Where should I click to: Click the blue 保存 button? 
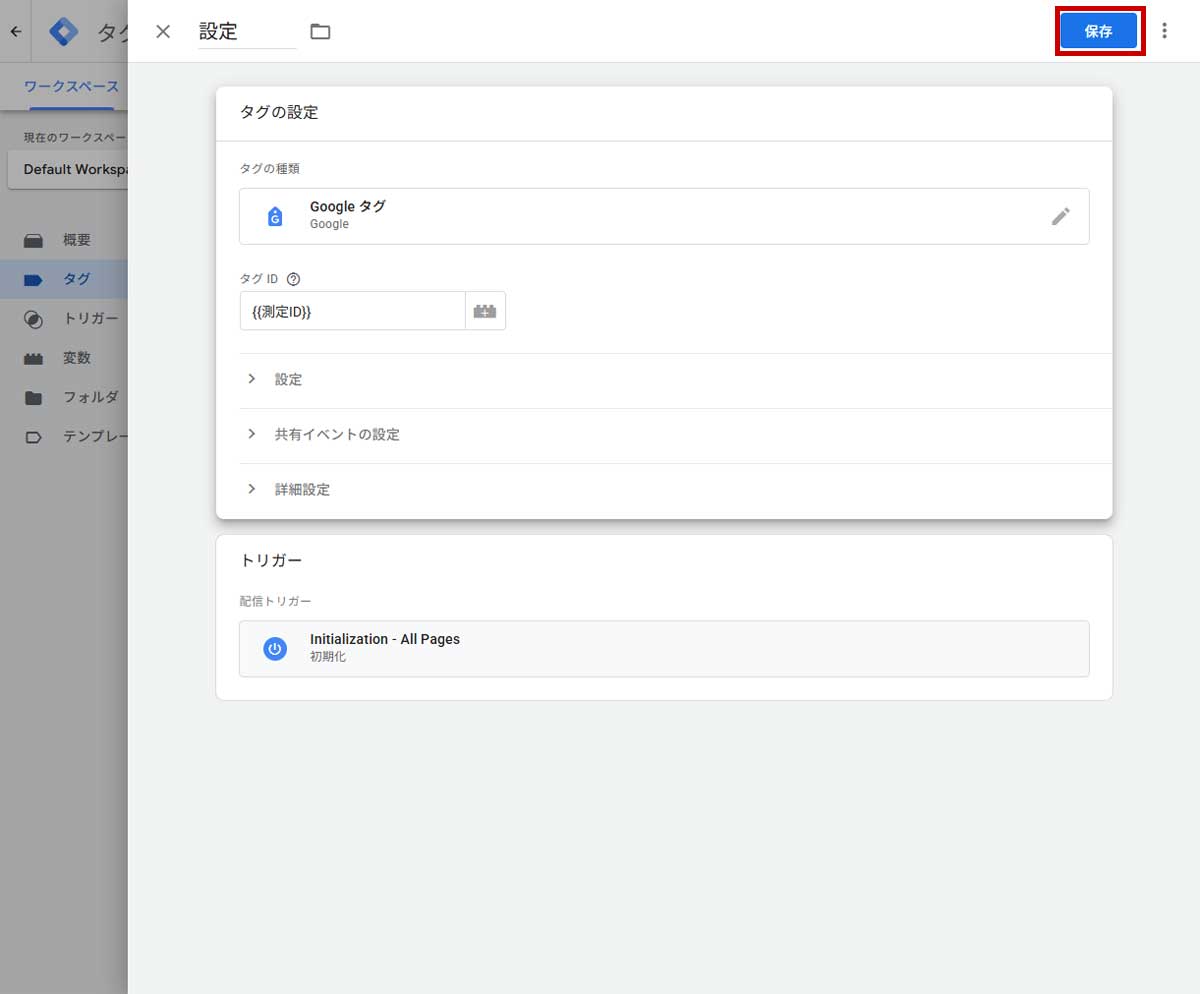(1099, 31)
